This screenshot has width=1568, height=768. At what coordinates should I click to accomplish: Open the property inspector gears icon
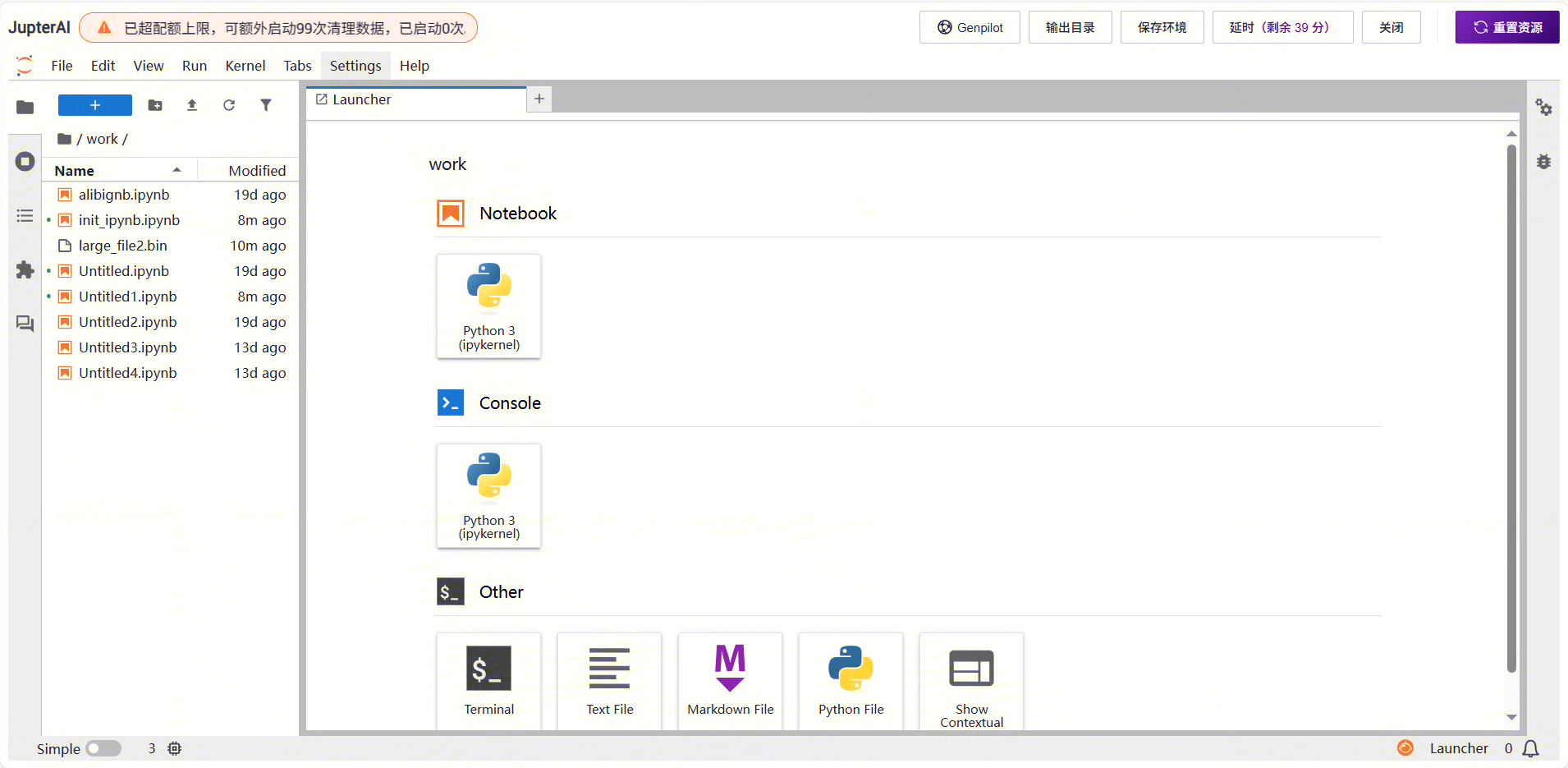(1544, 108)
